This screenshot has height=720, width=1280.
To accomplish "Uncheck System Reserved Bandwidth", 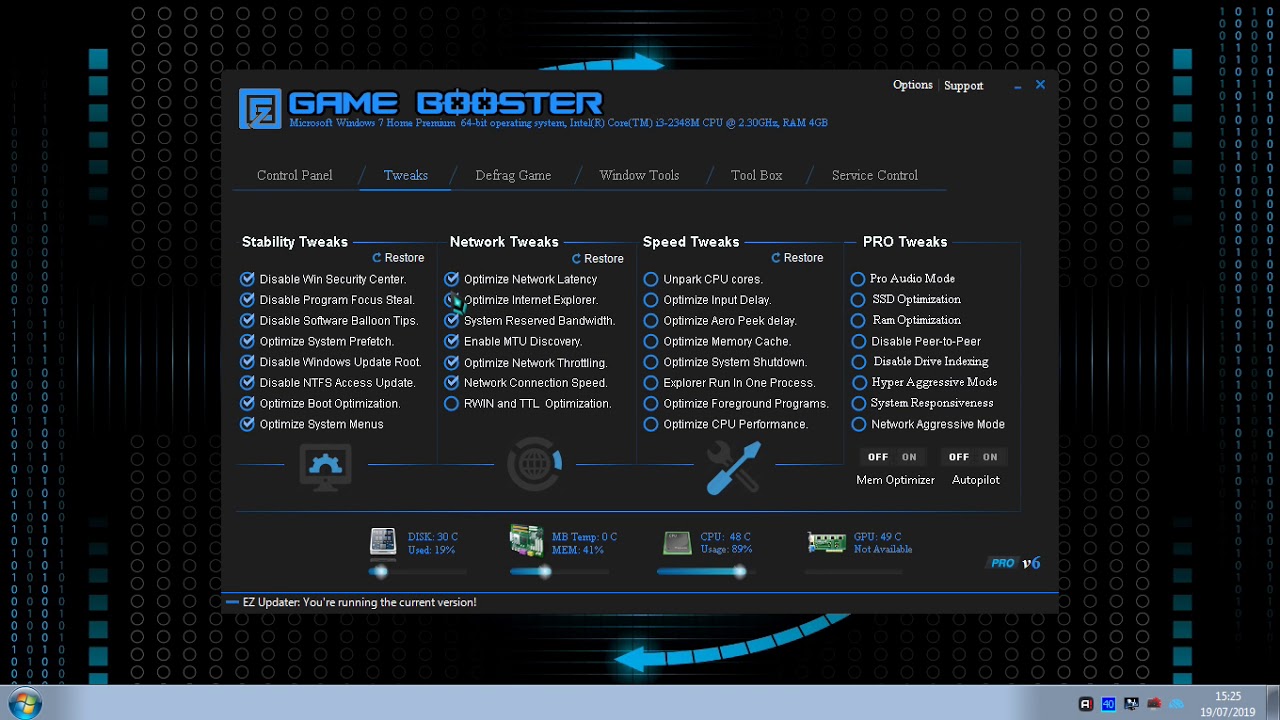I will (x=452, y=321).
